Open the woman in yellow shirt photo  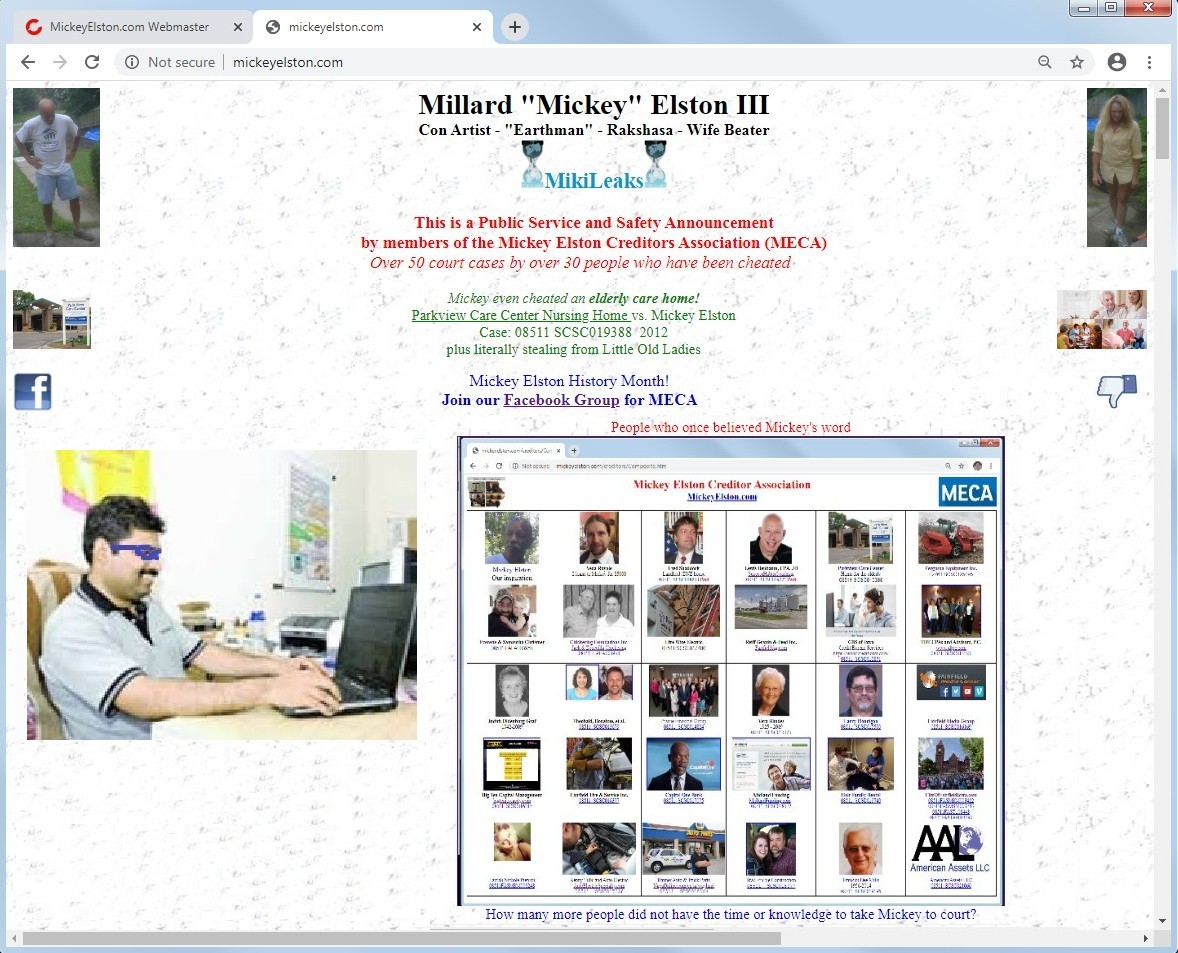point(1116,167)
